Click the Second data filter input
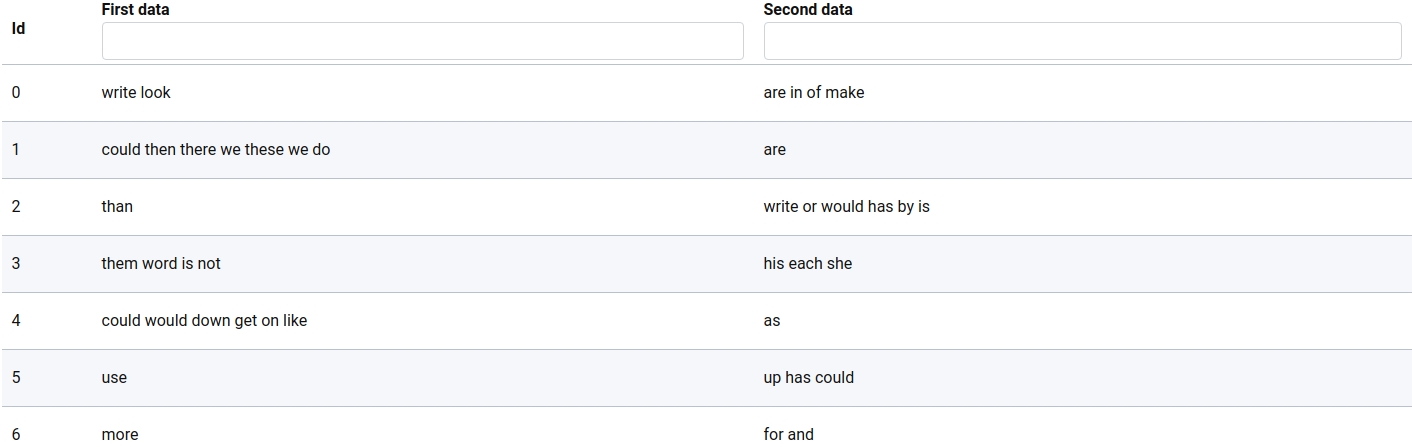 point(1082,41)
